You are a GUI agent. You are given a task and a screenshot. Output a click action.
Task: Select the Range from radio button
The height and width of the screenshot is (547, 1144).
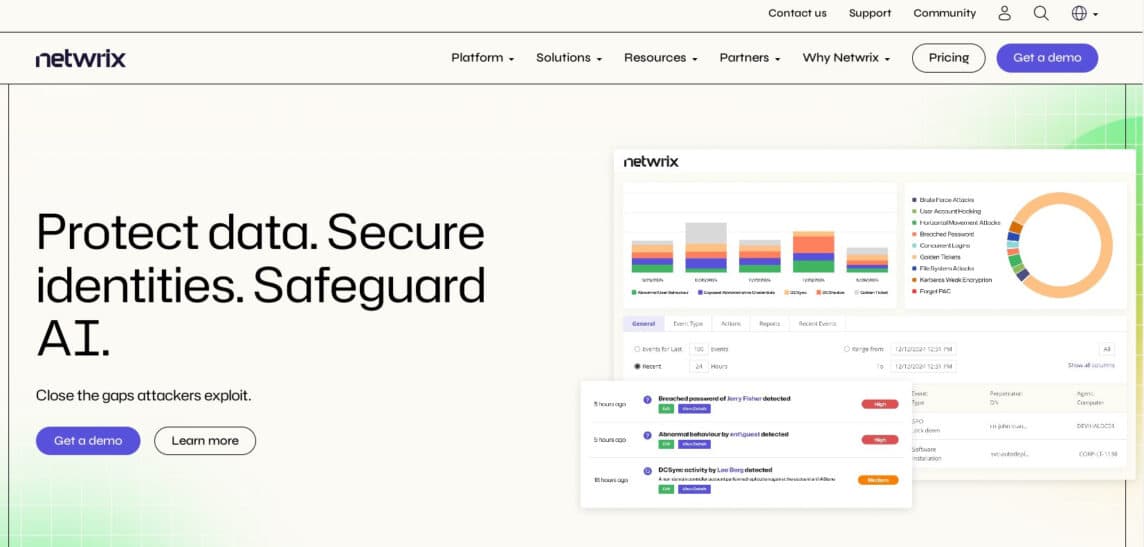coord(847,349)
